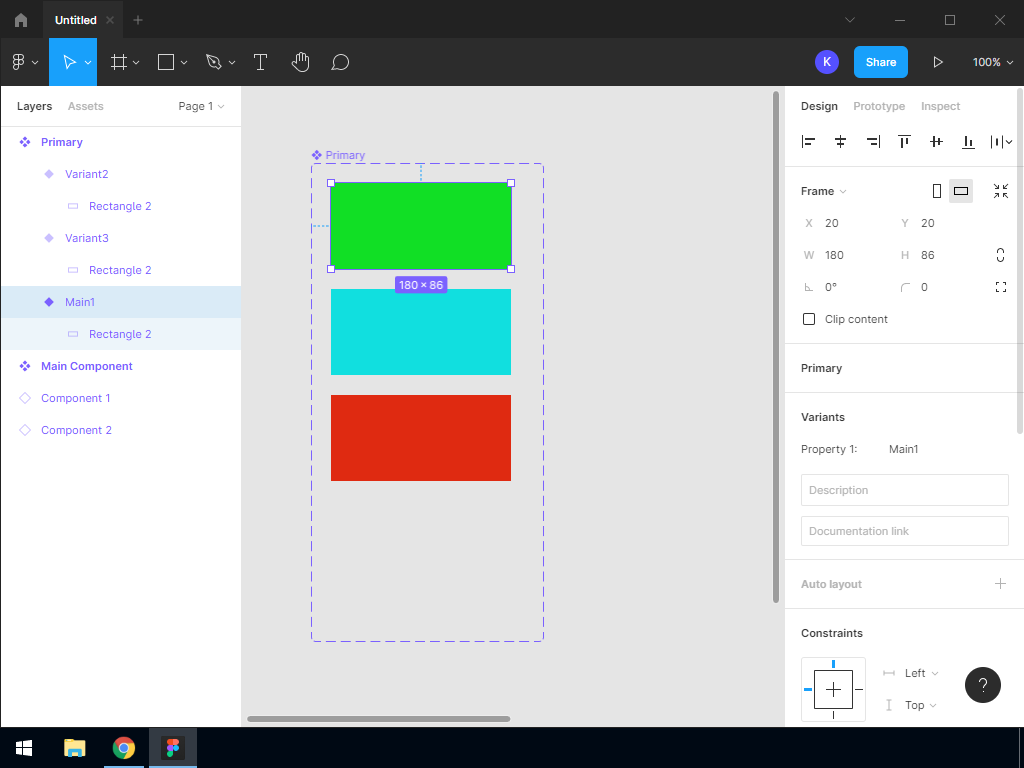
Task: Switch frame to portrait orientation
Action: click(x=936, y=191)
